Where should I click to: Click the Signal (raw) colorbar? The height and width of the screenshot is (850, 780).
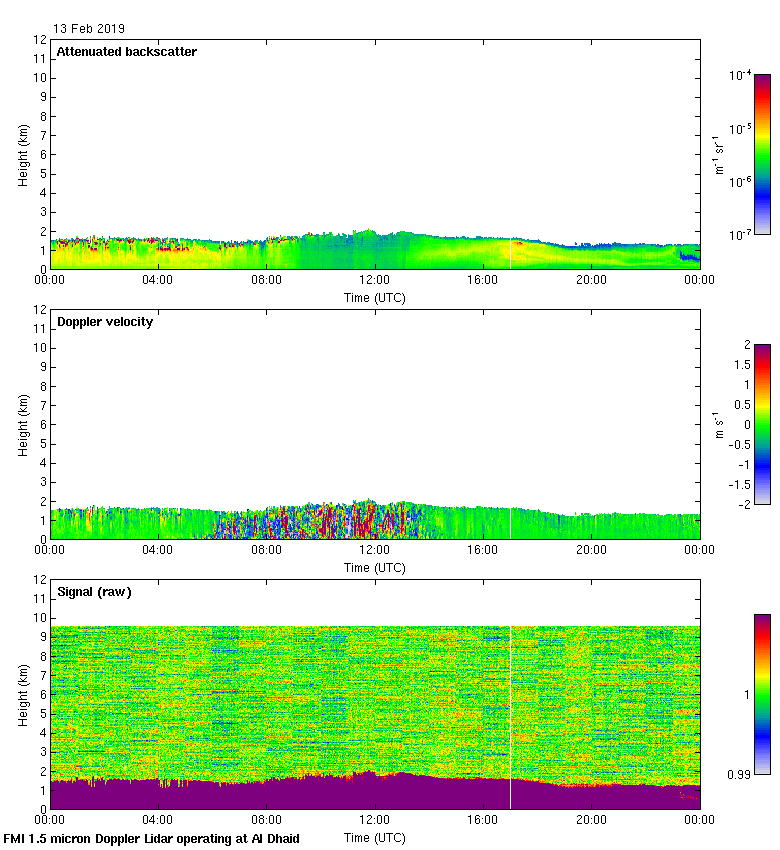762,694
